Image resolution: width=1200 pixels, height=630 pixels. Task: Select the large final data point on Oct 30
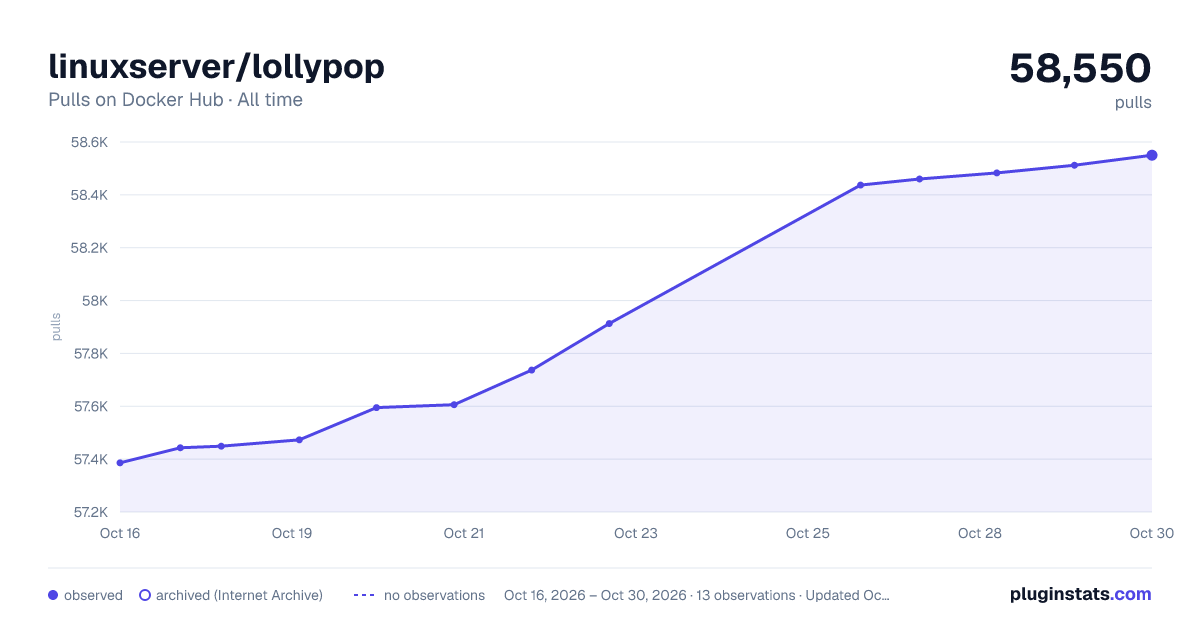[x=1152, y=155]
